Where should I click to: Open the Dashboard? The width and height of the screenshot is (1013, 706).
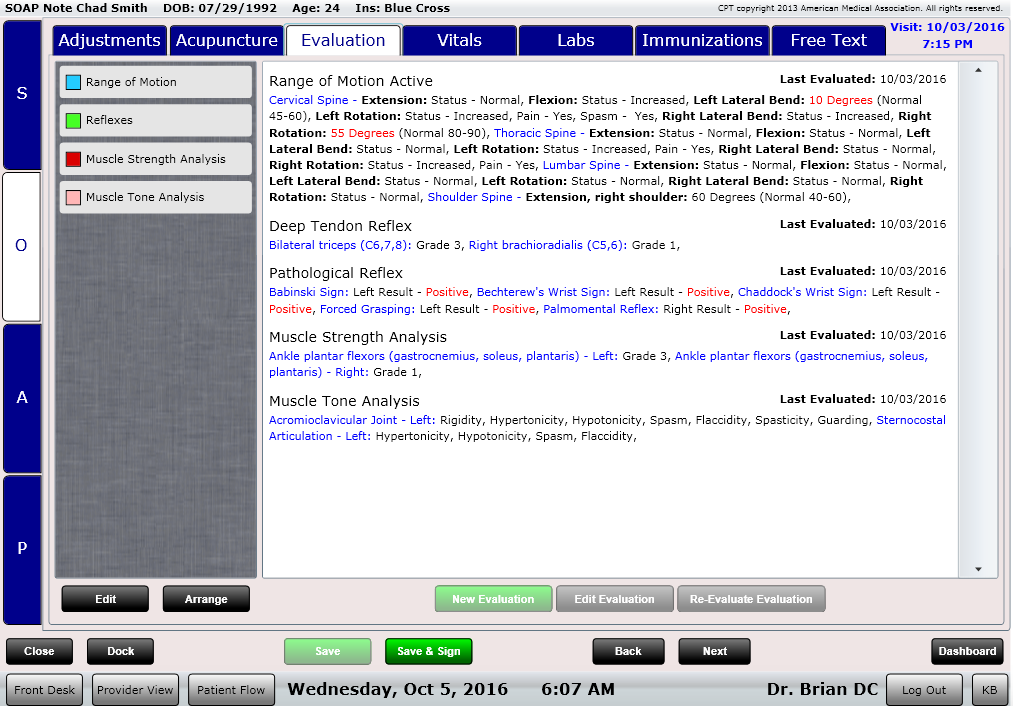966,651
